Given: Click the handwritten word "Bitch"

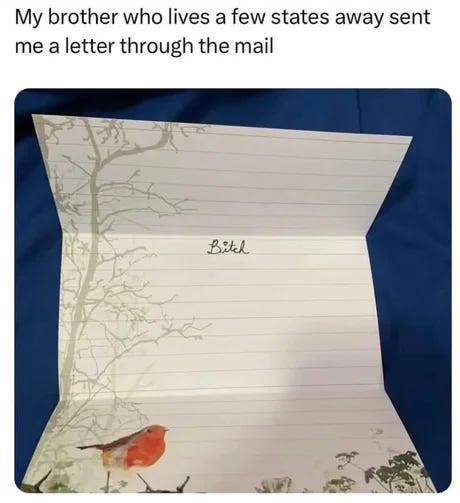Looking at the screenshot, I should (x=228, y=248).
